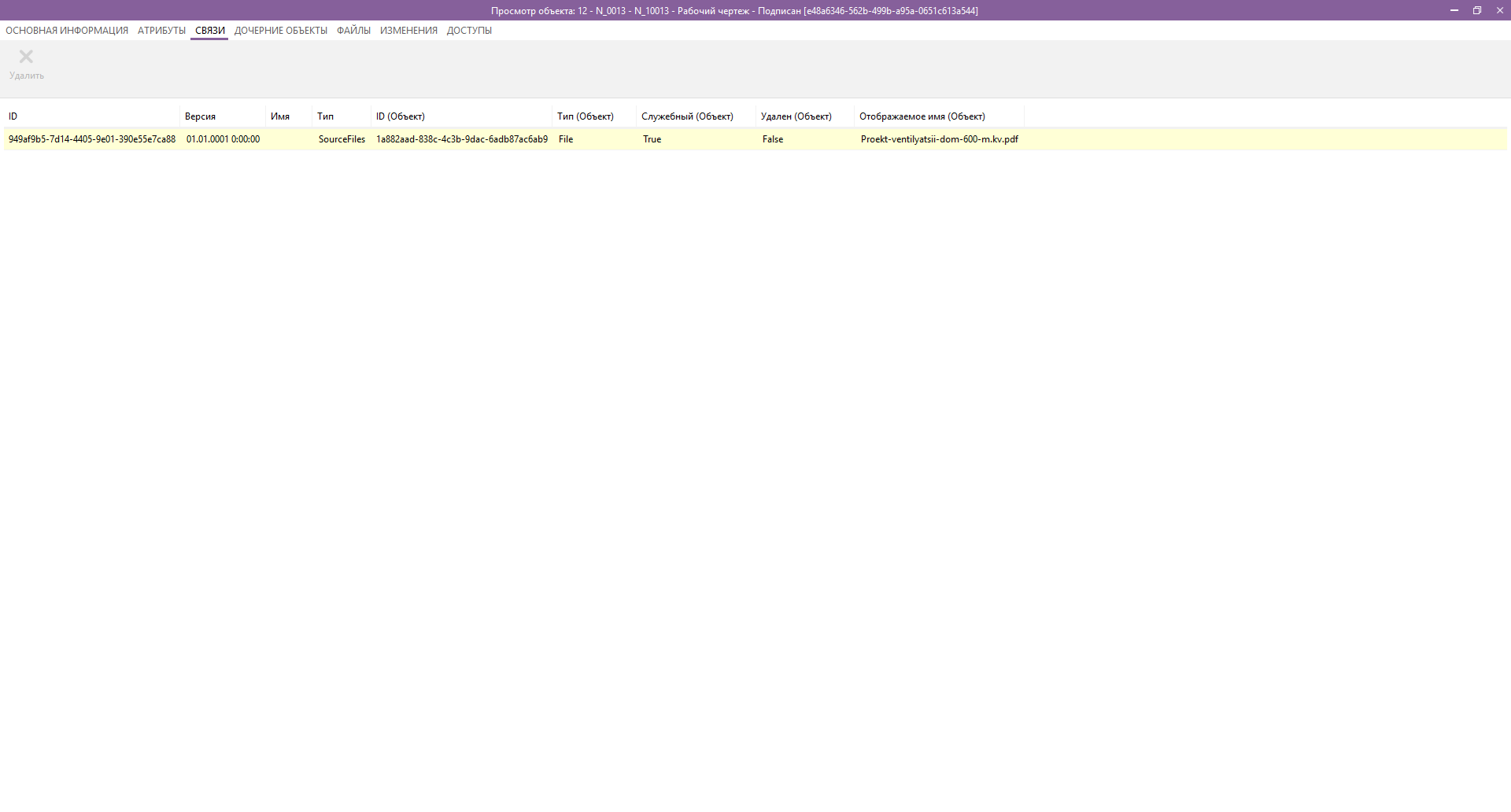The width and height of the screenshot is (1511, 812).
Task: Click the Служебный (Объект) header
Action: (687, 116)
